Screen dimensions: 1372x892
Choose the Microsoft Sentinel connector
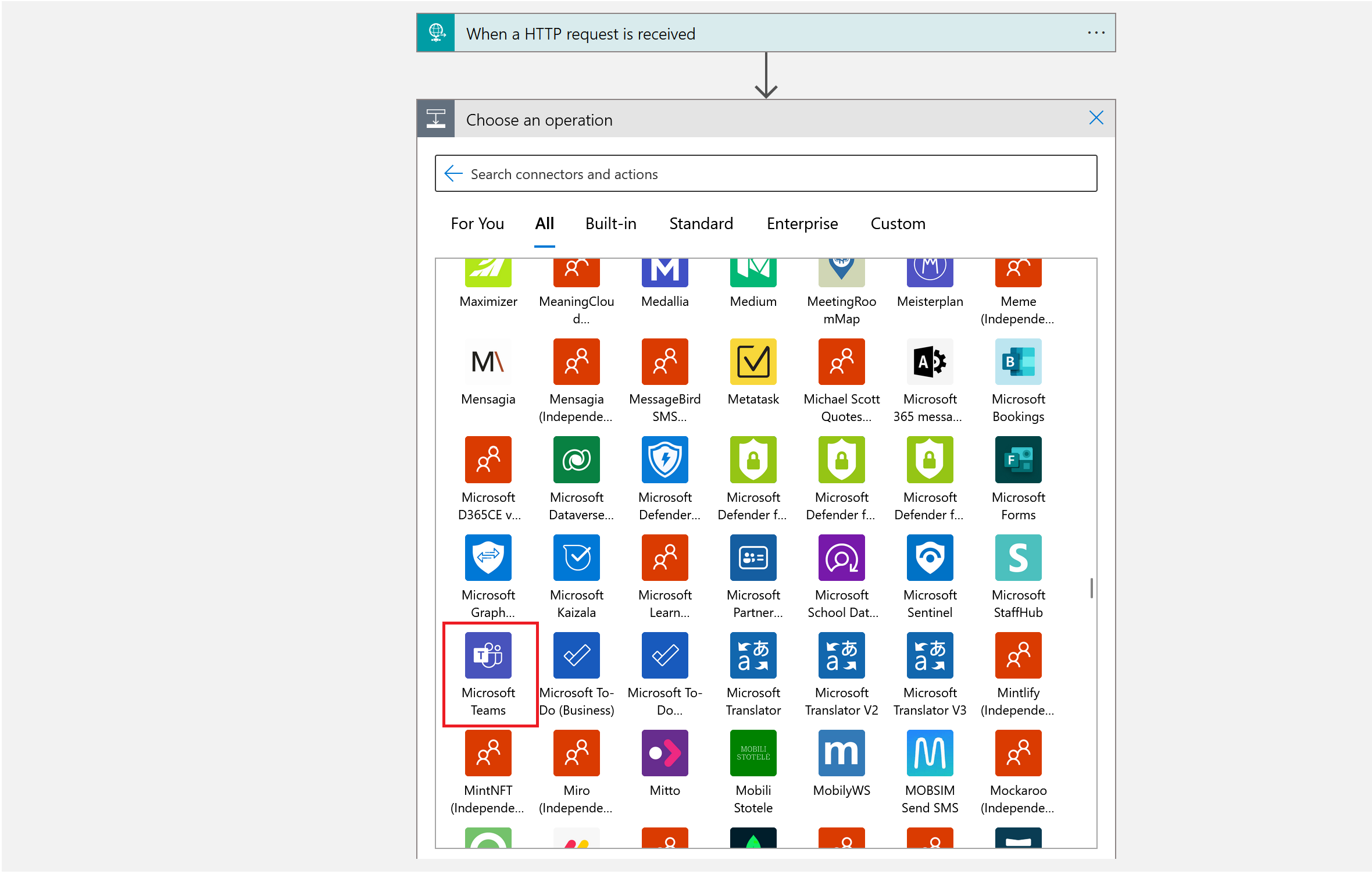click(x=929, y=558)
